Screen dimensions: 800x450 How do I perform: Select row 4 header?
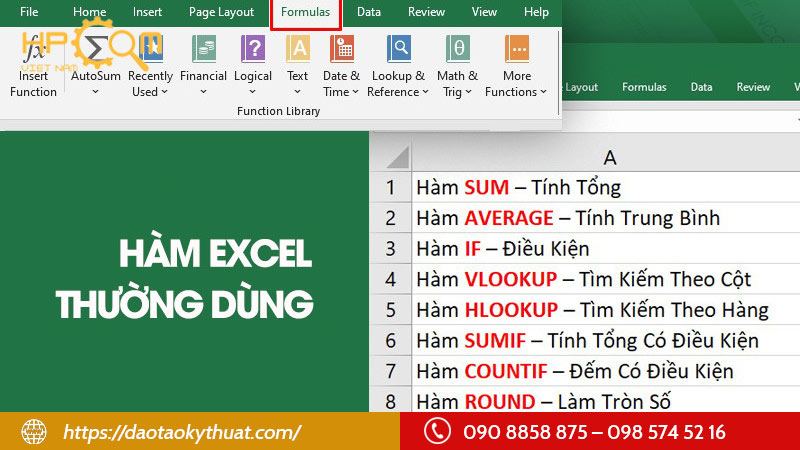coord(390,279)
